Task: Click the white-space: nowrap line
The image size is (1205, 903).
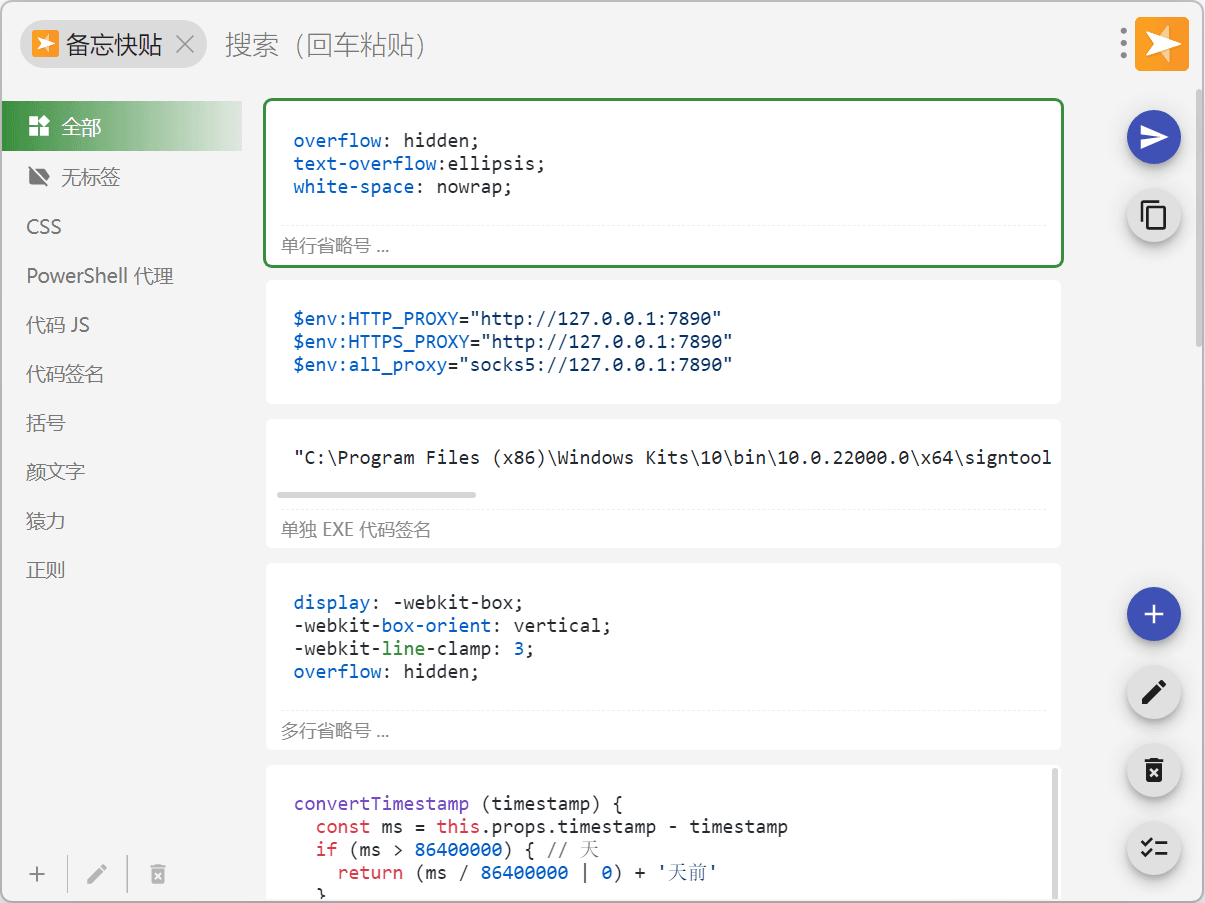Action: point(402,187)
